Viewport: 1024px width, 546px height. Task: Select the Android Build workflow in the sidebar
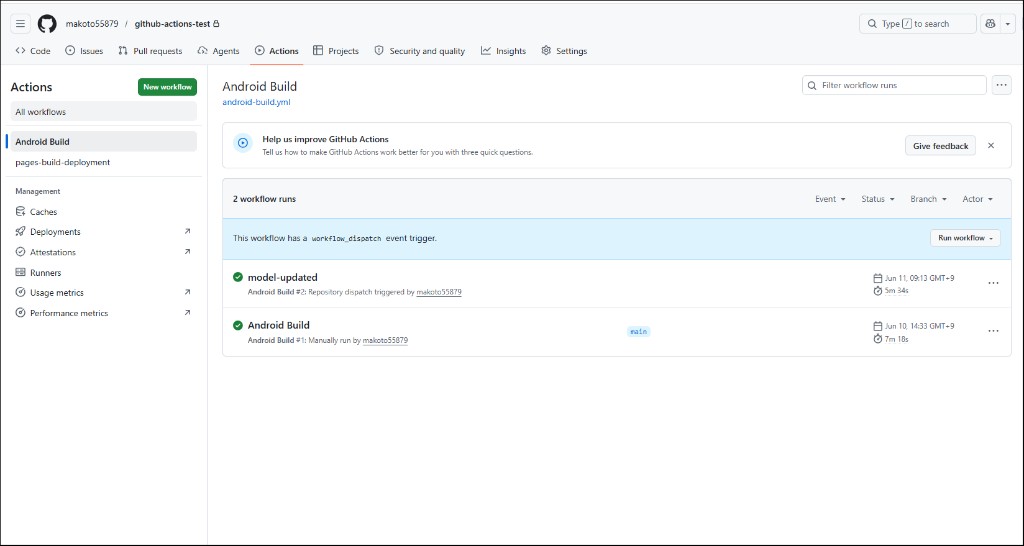coord(104,142)
